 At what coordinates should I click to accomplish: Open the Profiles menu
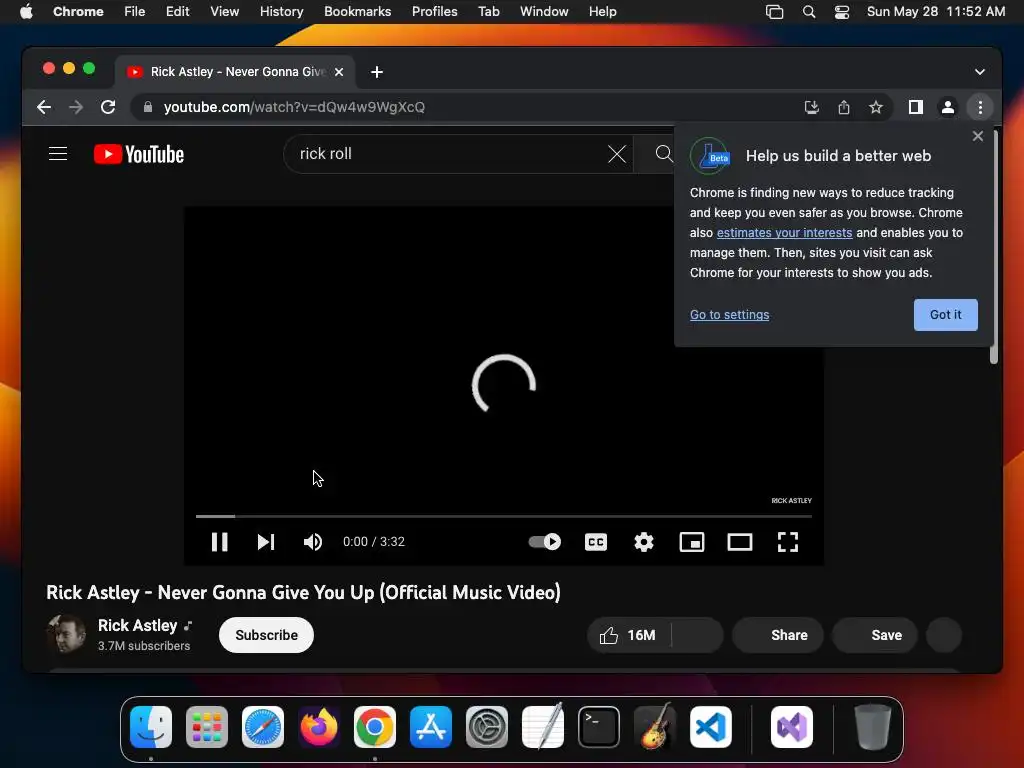click(x=434, y=11)
